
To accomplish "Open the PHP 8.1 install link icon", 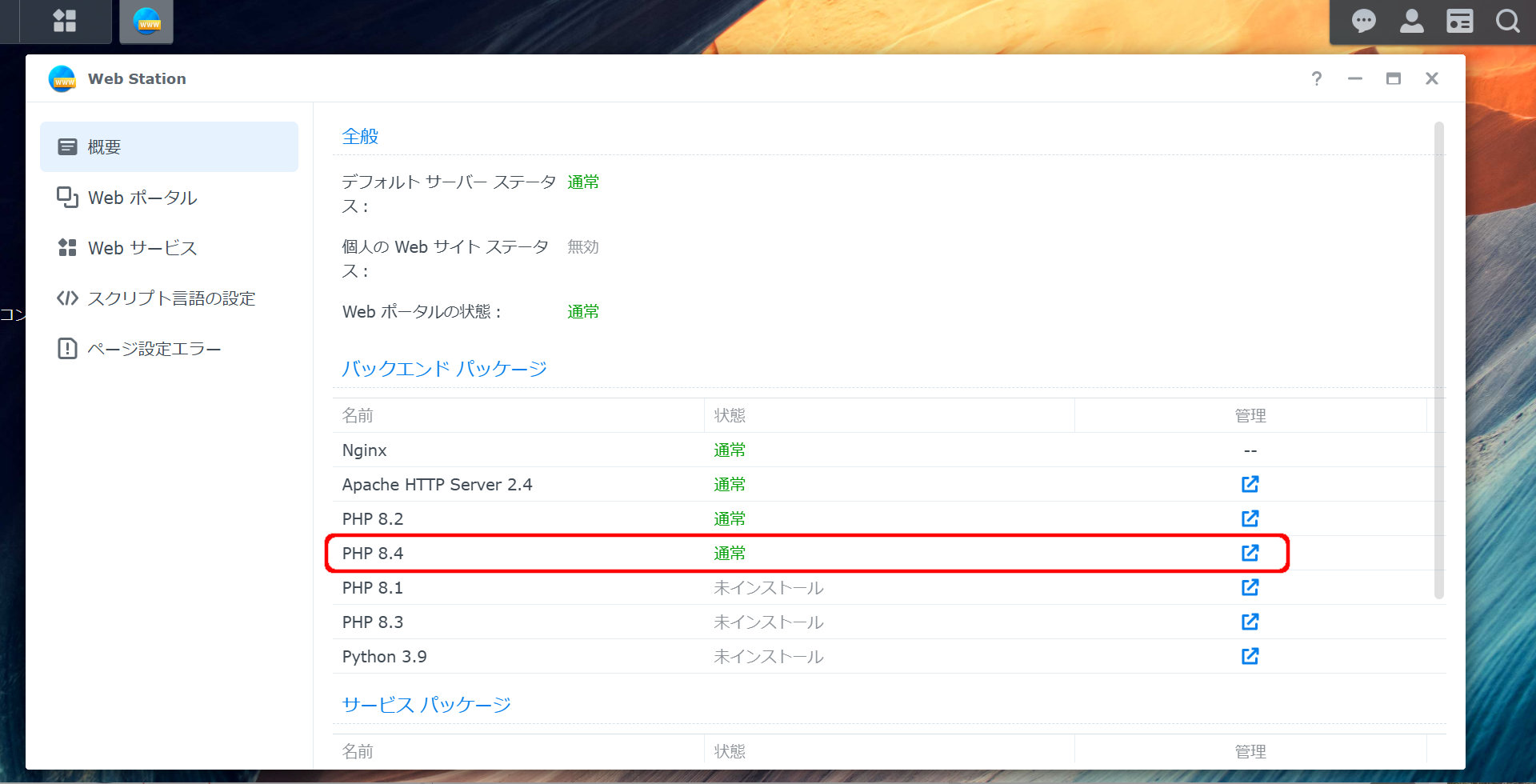I will click(1250, 587).
